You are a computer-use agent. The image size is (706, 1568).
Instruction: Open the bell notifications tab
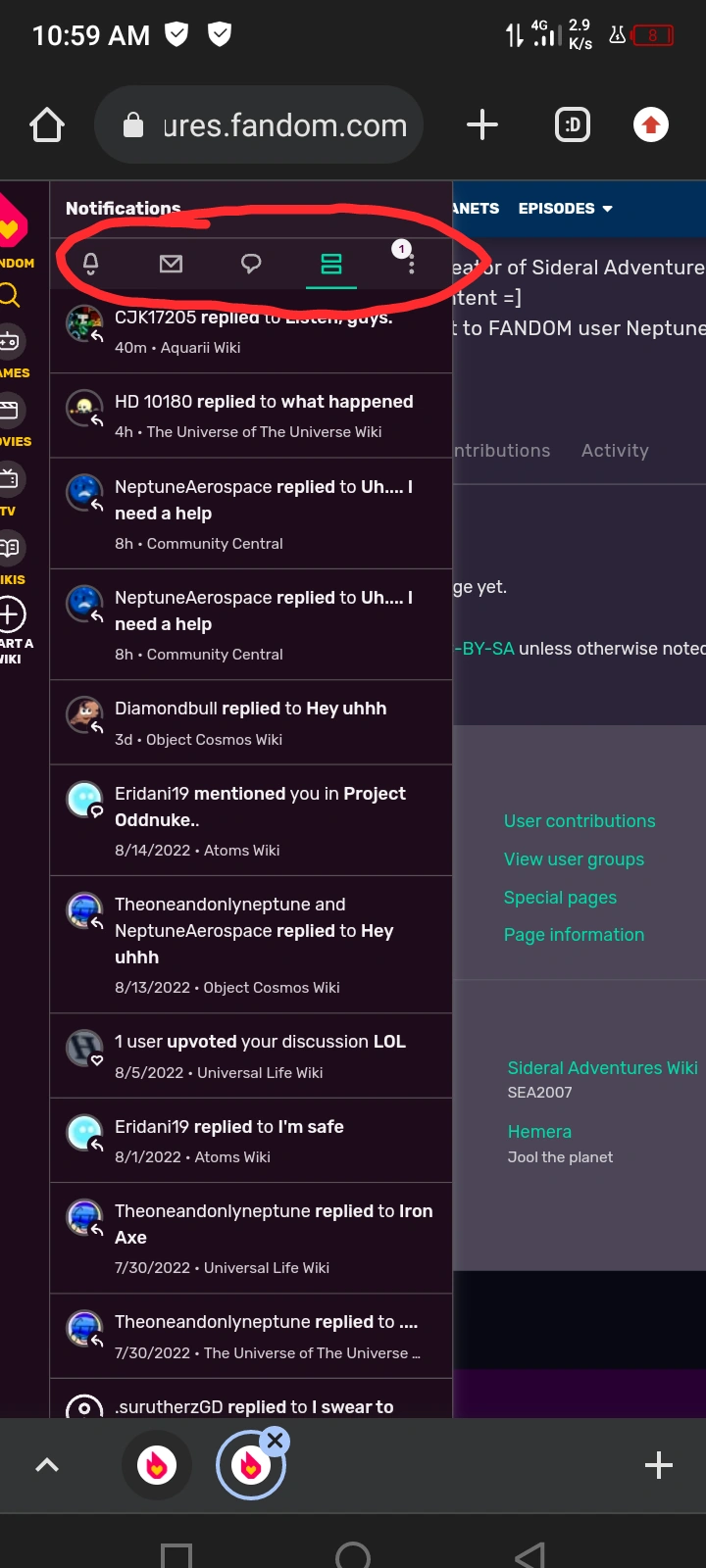pos(91,264)
